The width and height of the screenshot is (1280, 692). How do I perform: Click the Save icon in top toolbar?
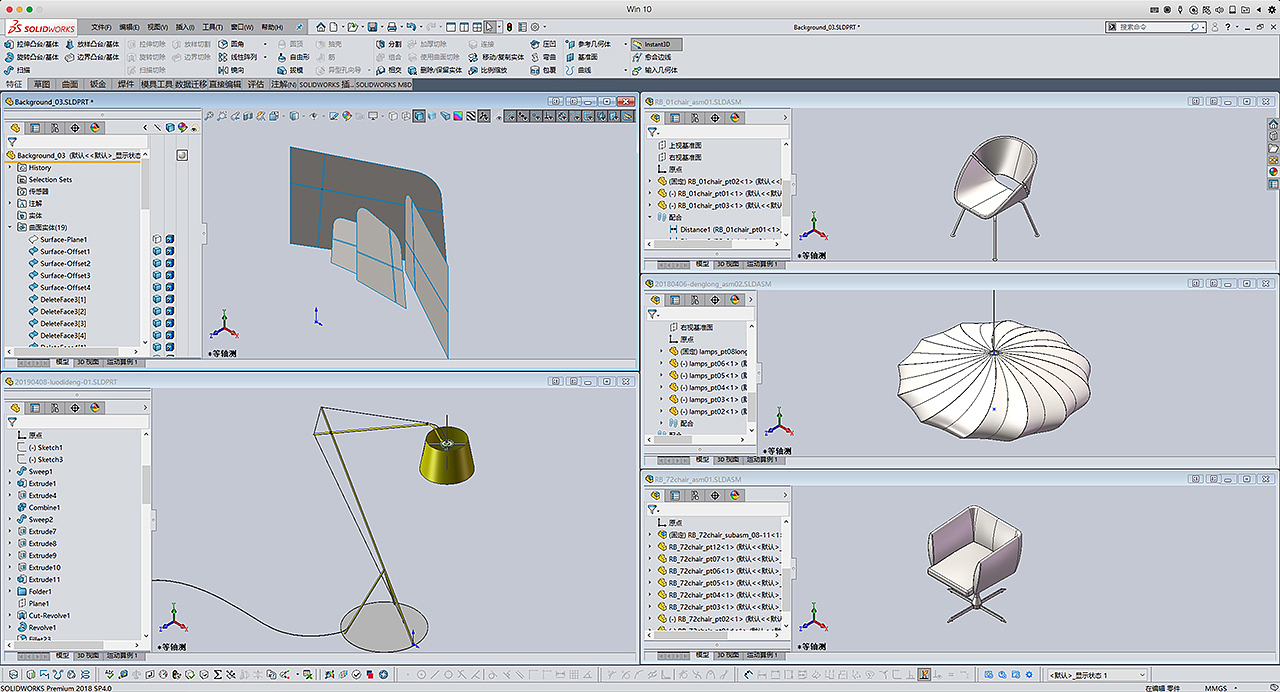click(x=372, y=26)
